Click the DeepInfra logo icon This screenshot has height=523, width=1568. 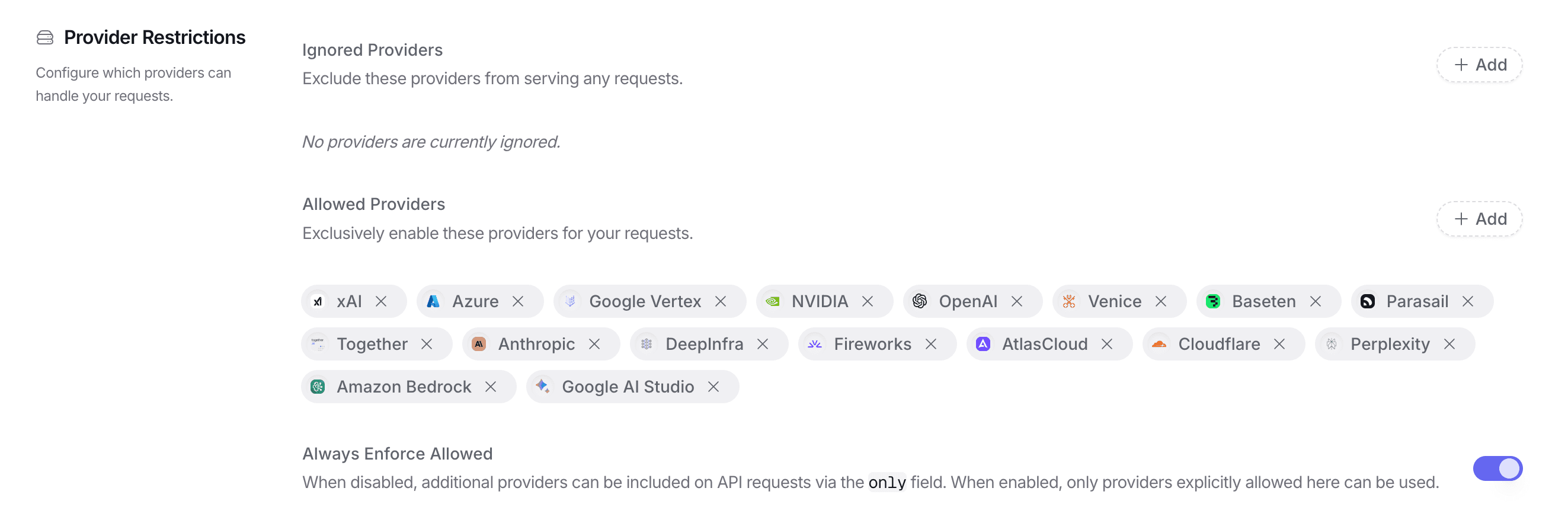[647, 344]
